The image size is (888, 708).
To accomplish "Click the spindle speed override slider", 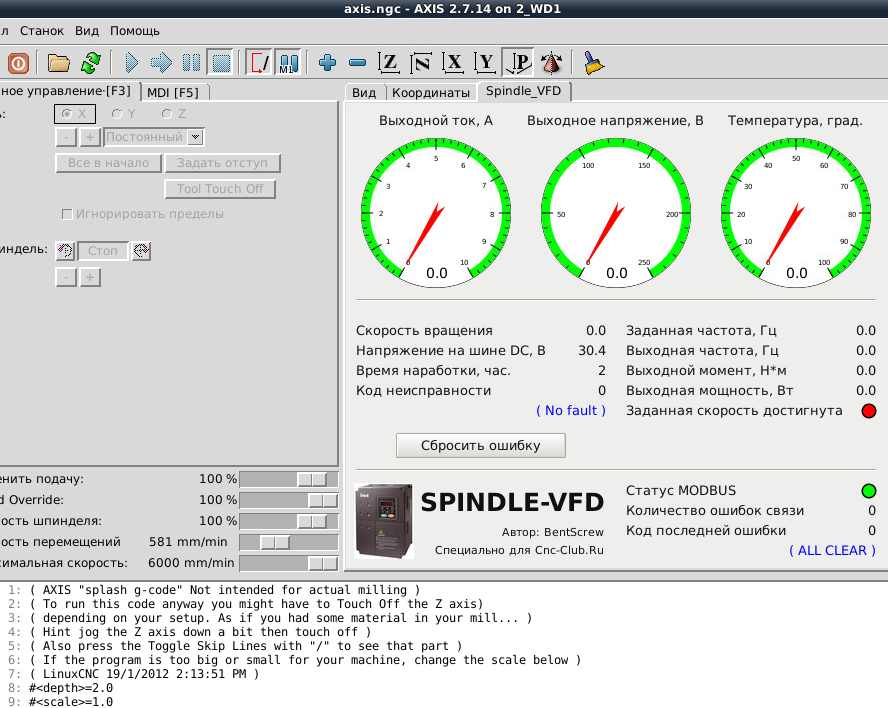I will pyautogui.click(x=289, y=522).
